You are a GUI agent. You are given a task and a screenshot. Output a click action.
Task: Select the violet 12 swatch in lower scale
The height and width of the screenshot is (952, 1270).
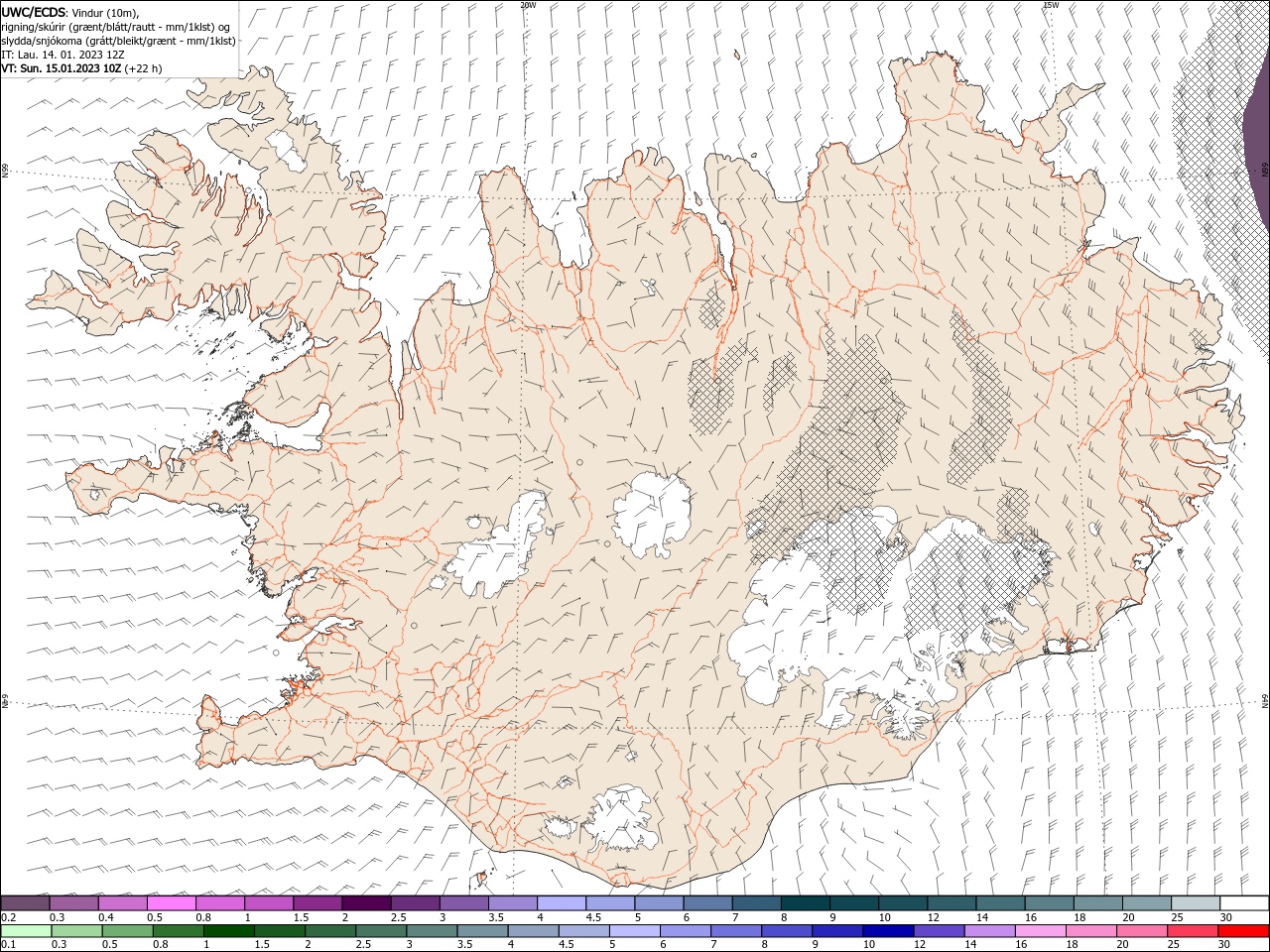[940, 931]
